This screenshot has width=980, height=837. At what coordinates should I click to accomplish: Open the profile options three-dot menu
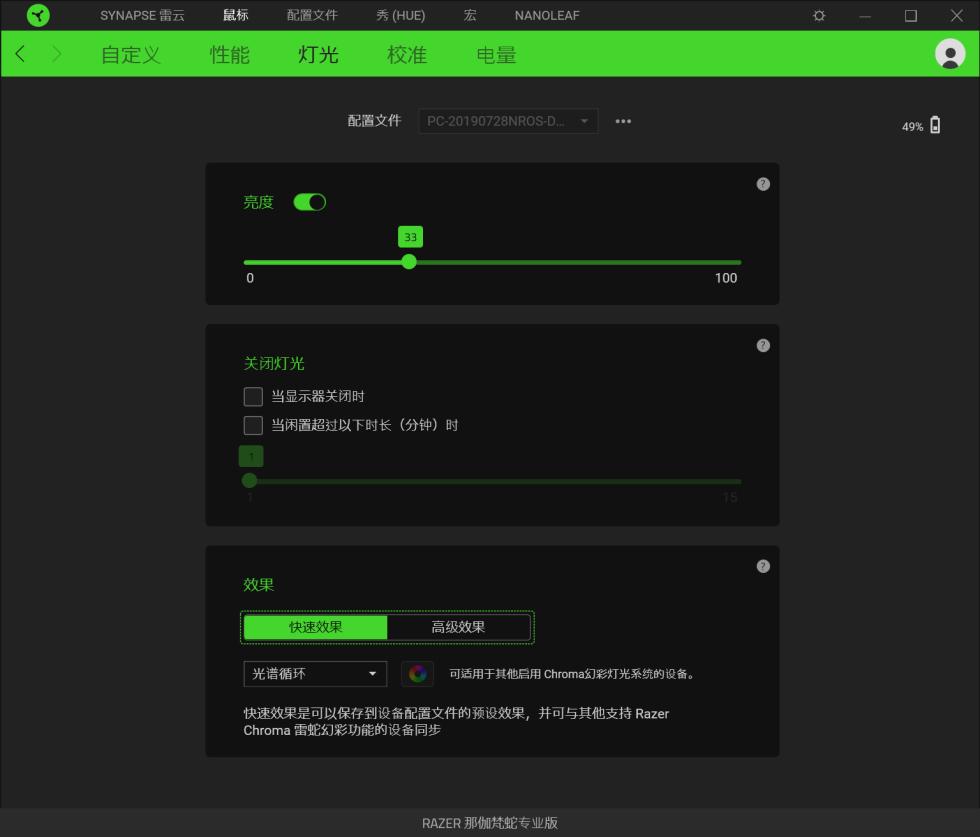point(623,121)
